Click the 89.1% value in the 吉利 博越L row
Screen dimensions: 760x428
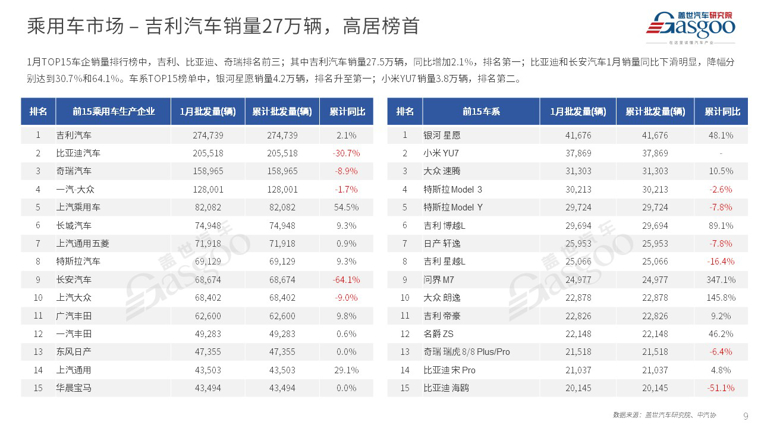pos(721,225)
